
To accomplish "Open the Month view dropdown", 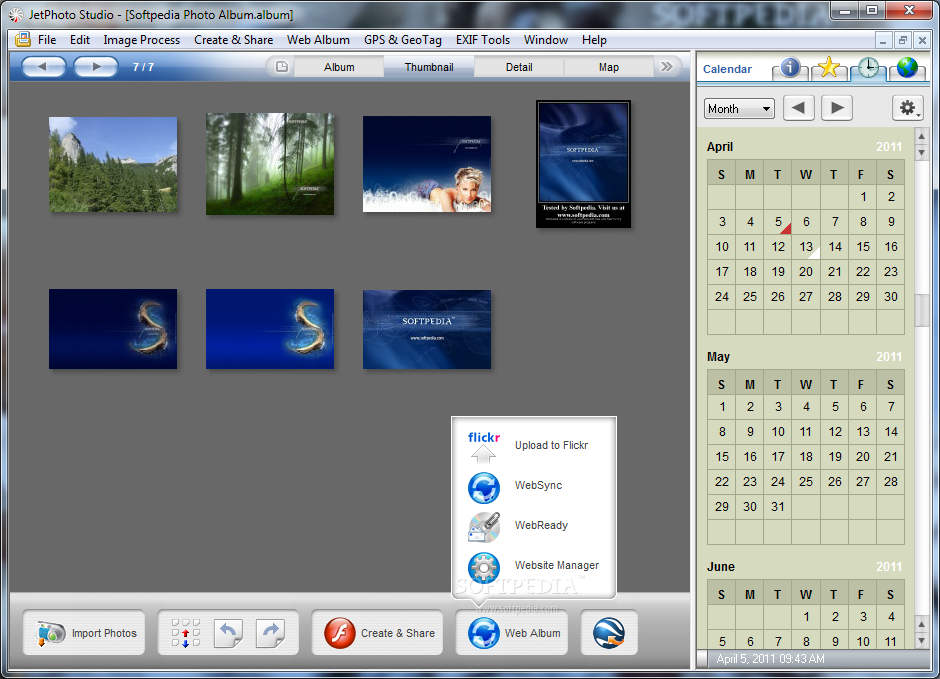I will pos(739,108).
